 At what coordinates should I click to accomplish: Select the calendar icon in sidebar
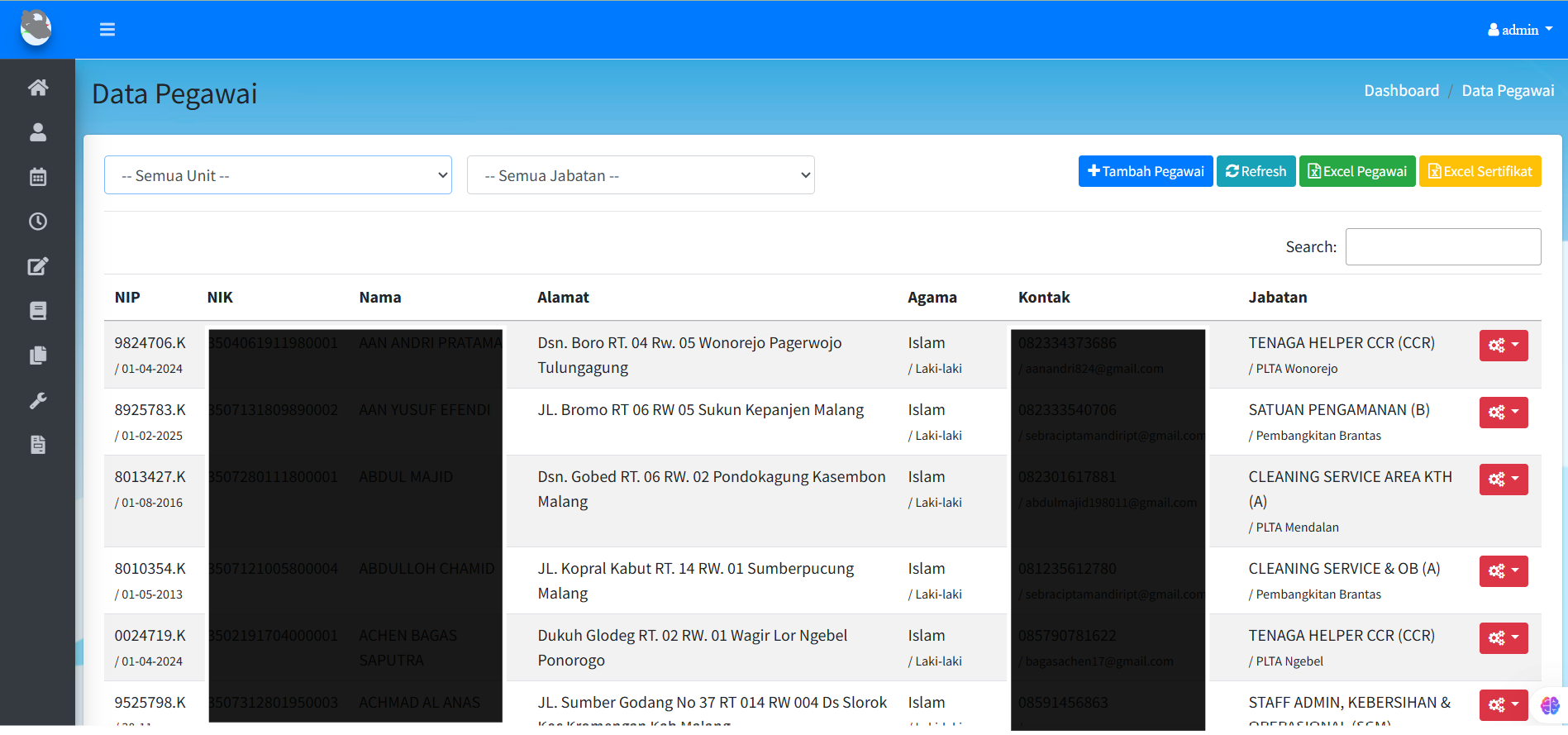pyautogui.click(x=38, y=177)
